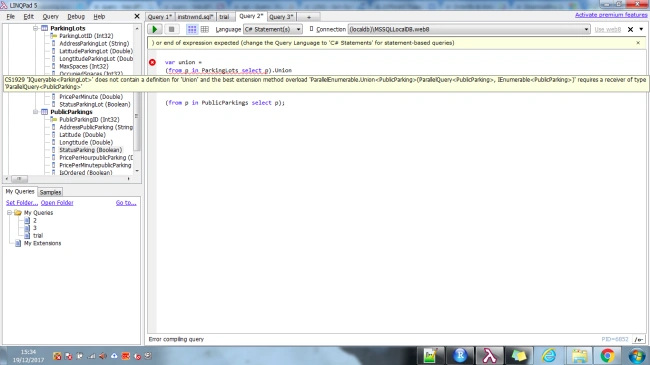Select the Samples tab
Screen dimensions: 650x365
[51, 192]
